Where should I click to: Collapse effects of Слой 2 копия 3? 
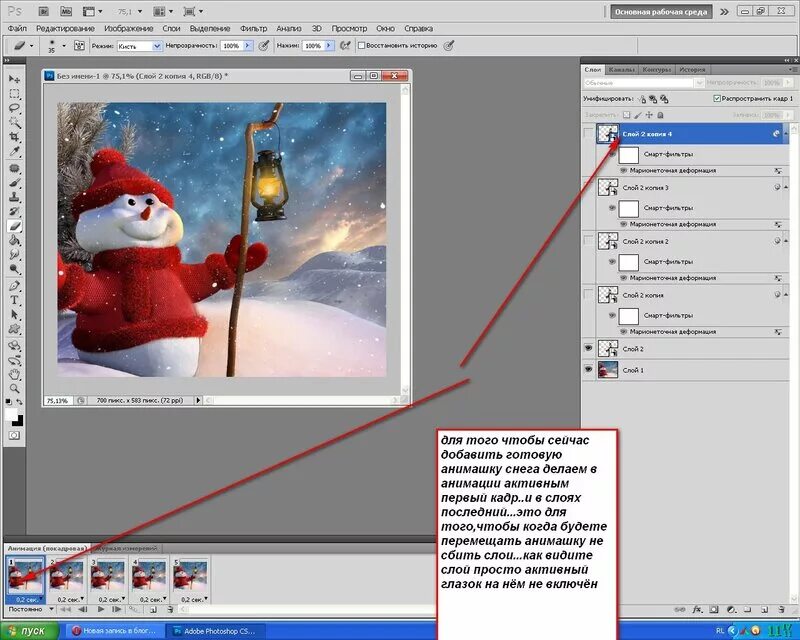786,187
